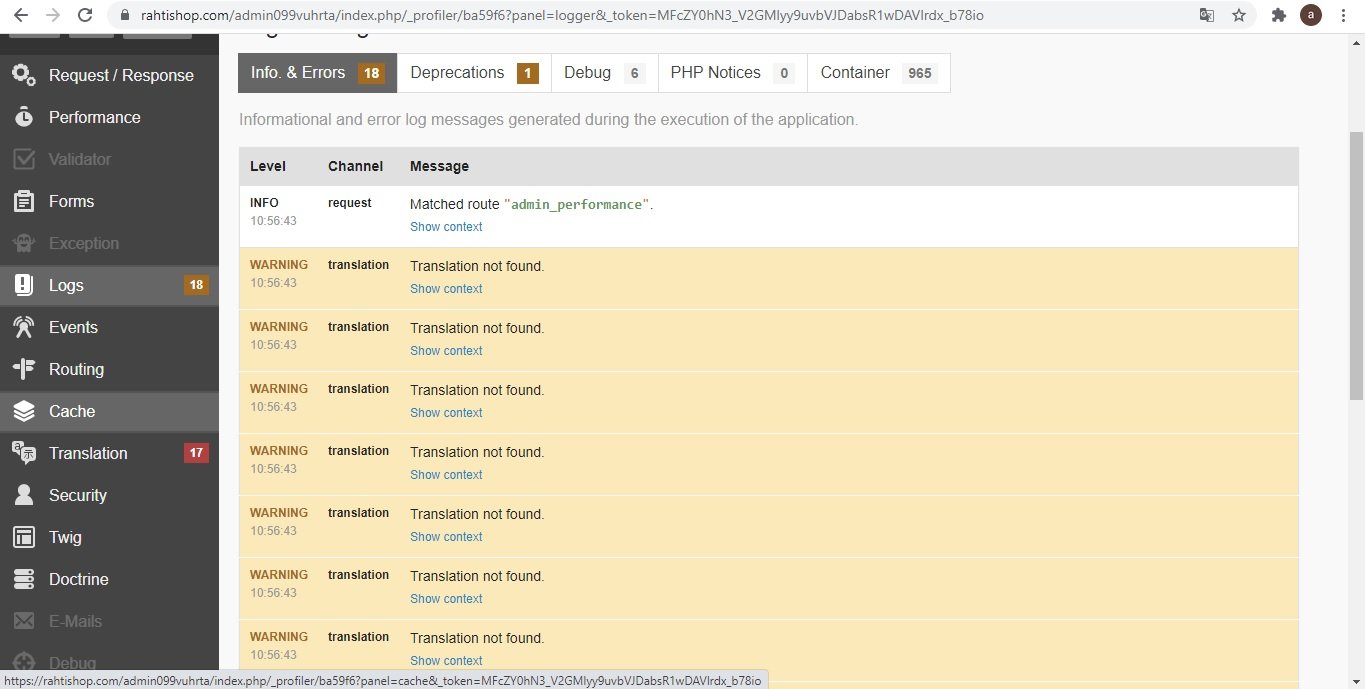Open the Security panel
The height and width of the screenshot is (689, 1365).
[109, 495]
